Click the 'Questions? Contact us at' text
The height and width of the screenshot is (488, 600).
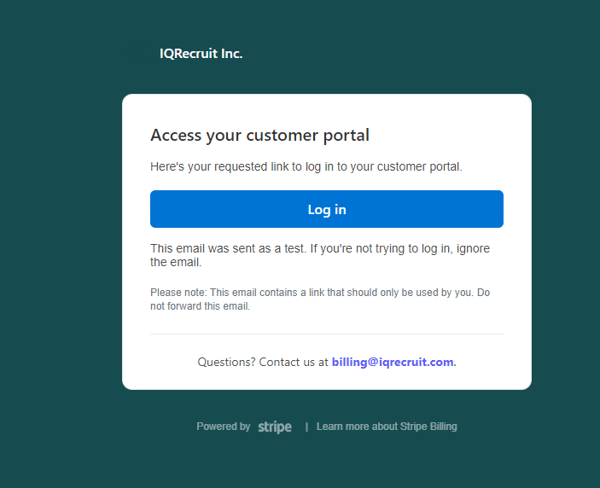click(263, 362)
